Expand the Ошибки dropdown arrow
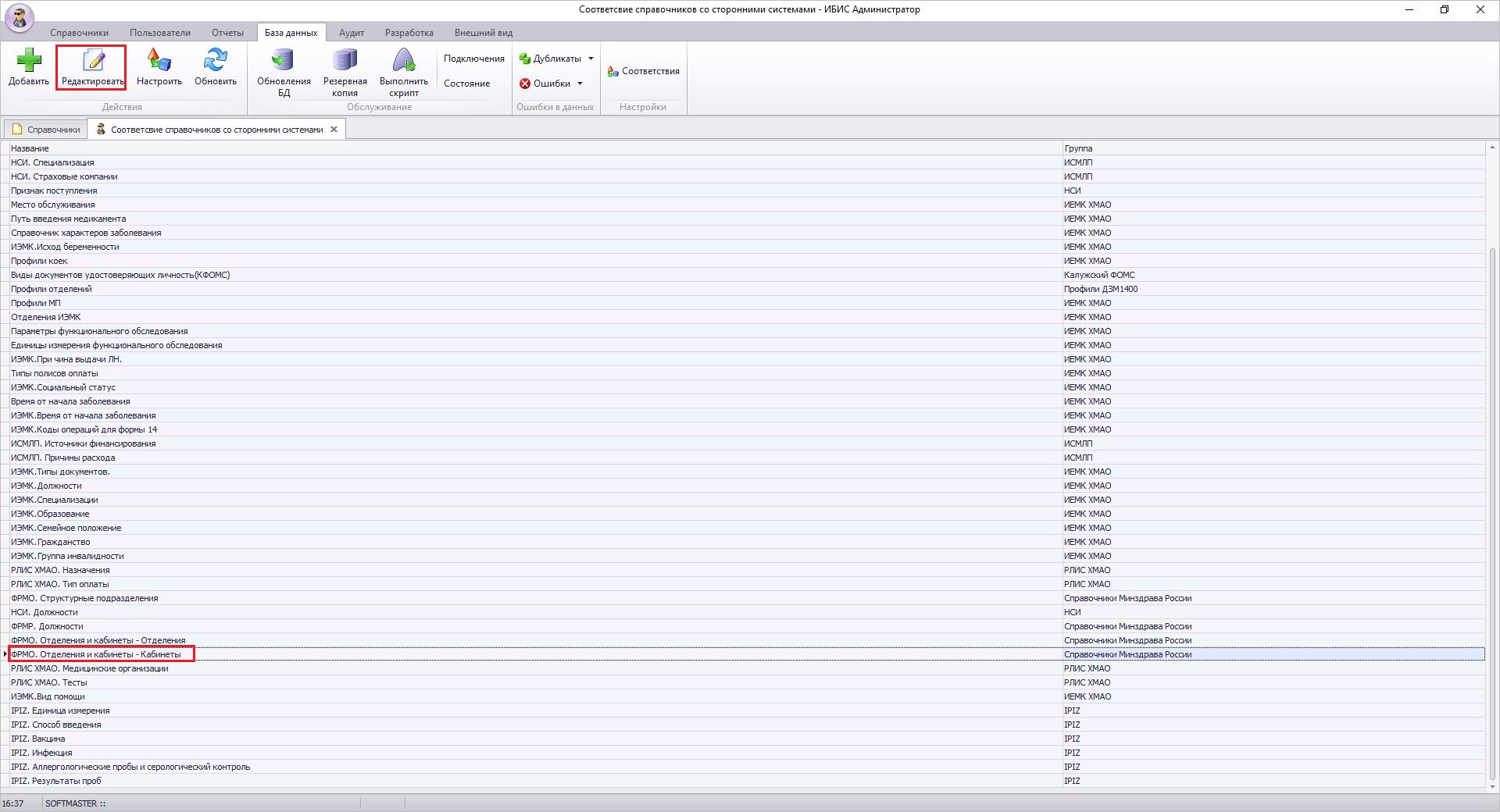 (x=580, y=84)
